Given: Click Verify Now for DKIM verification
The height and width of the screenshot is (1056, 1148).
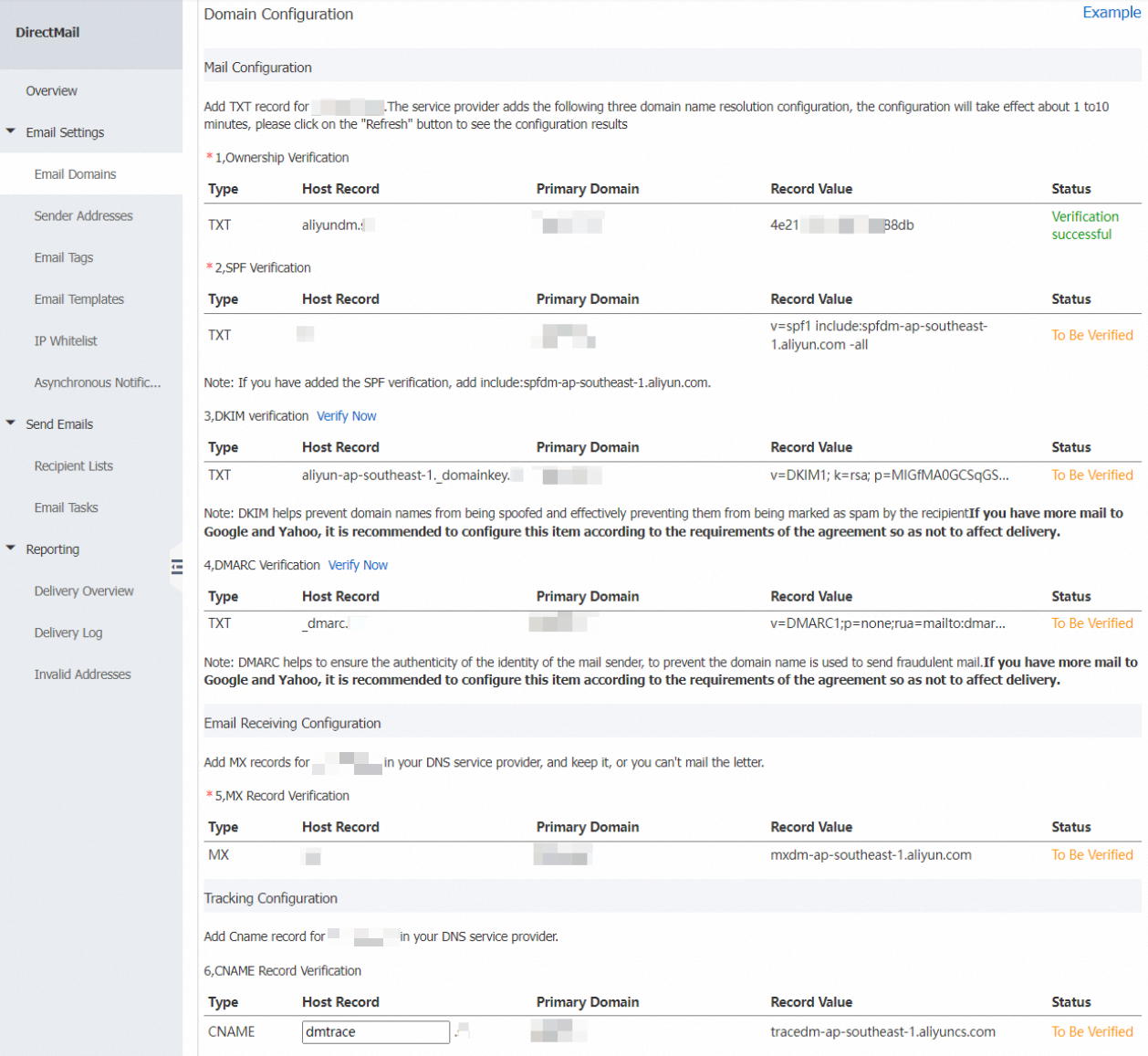Looking at the screenshot, I should pyautogui.click(x=346, y=416).
